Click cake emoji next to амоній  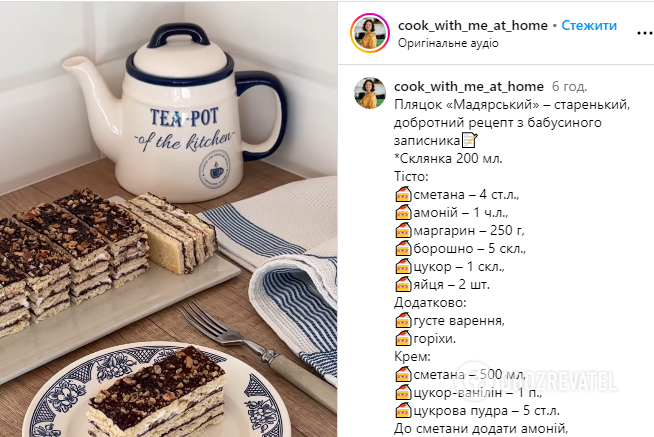pyautogui.click(x=403, y=213)
